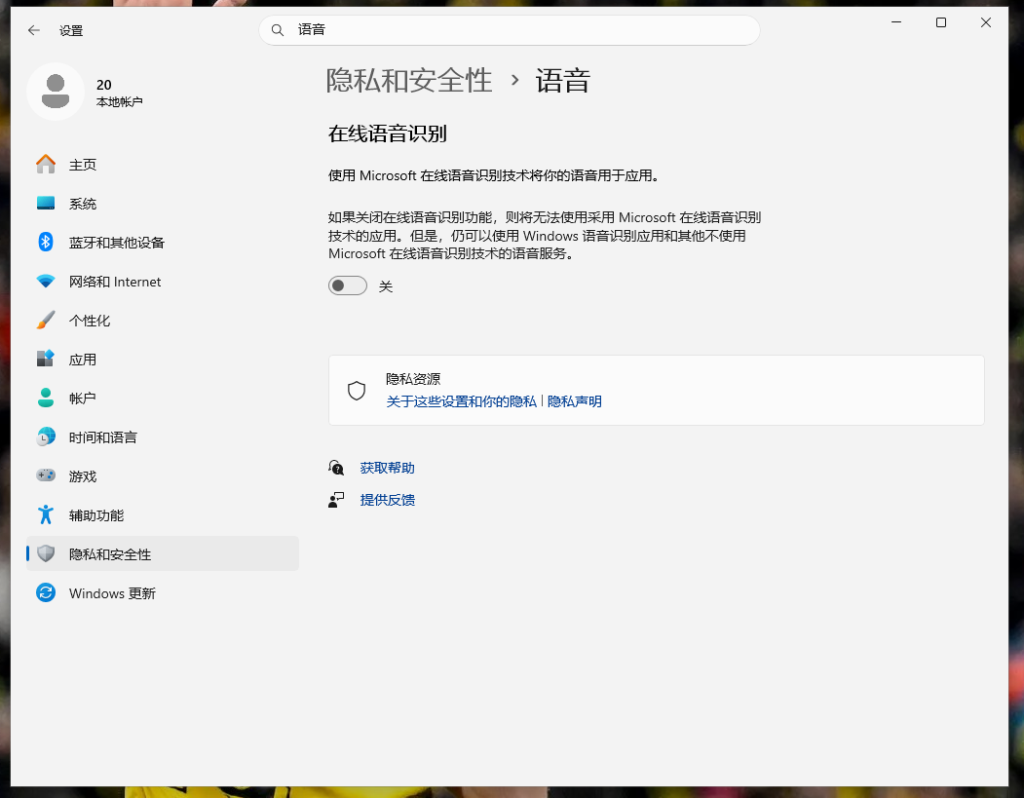Click the Wi-Fi network icon
1024x798 pixels.
click(46, 281)
